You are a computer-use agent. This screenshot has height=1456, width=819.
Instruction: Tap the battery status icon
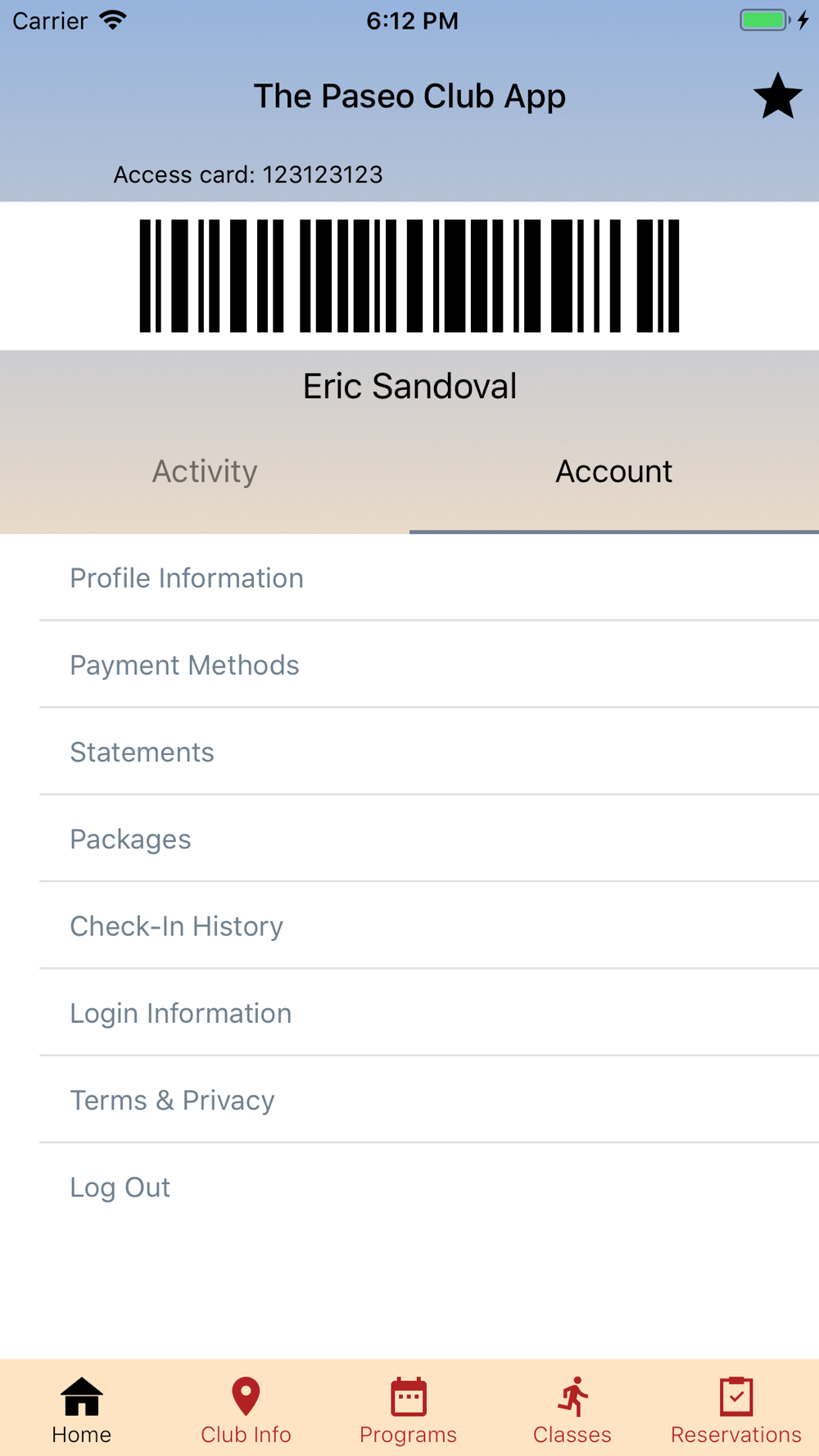click(763, 20)
